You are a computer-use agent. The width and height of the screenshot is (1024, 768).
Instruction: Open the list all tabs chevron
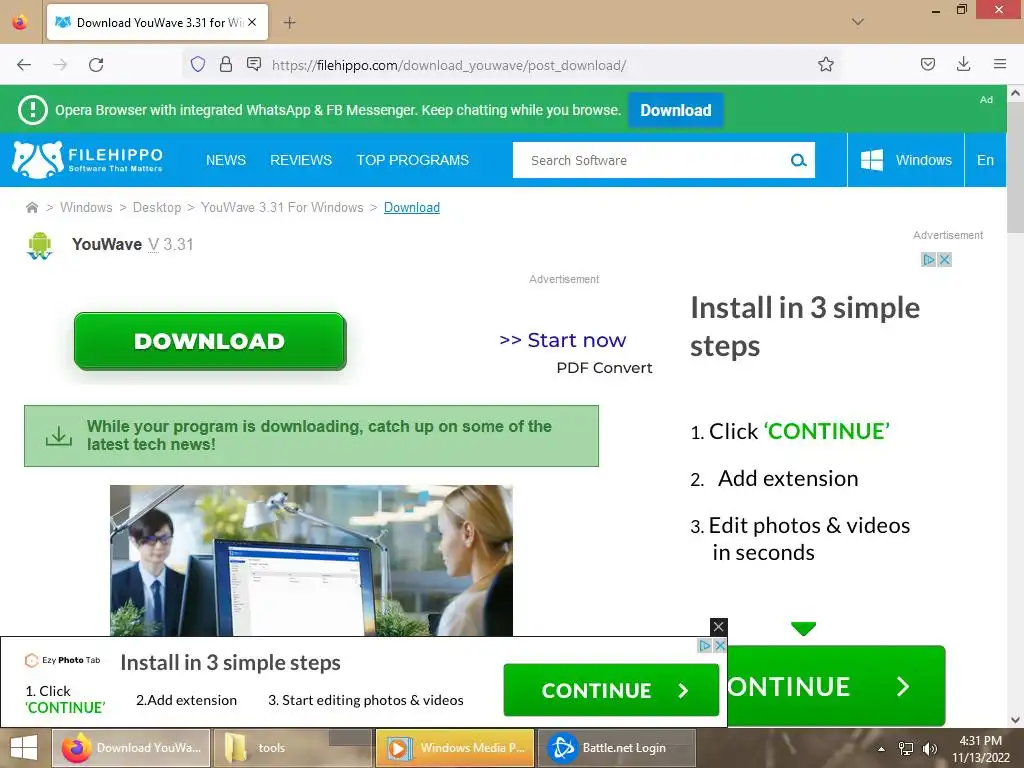click(858, 22)
